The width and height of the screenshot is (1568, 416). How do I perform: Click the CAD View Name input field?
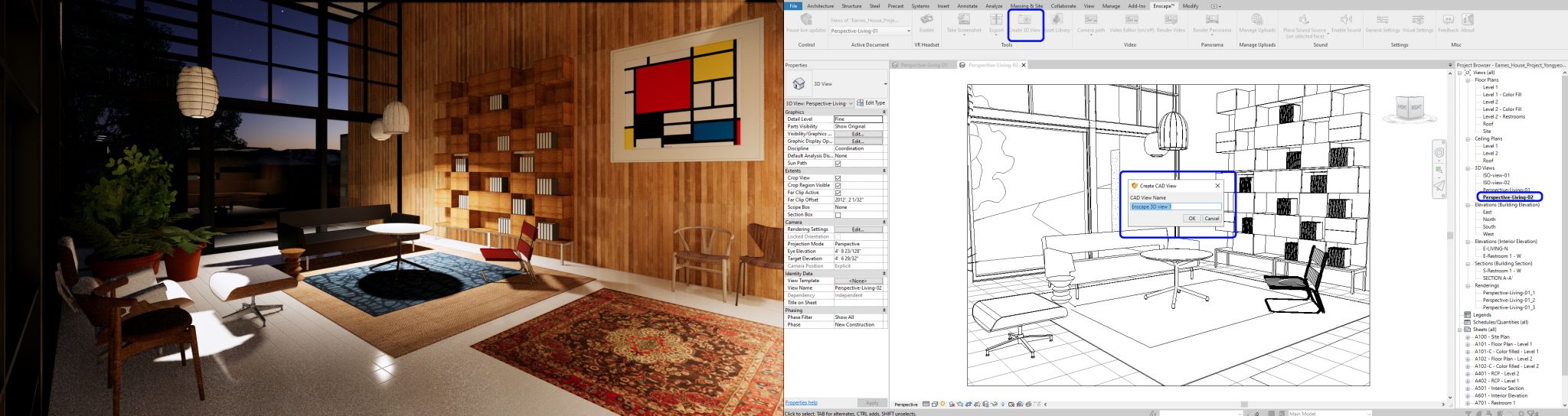click(x=1176, y=206)
